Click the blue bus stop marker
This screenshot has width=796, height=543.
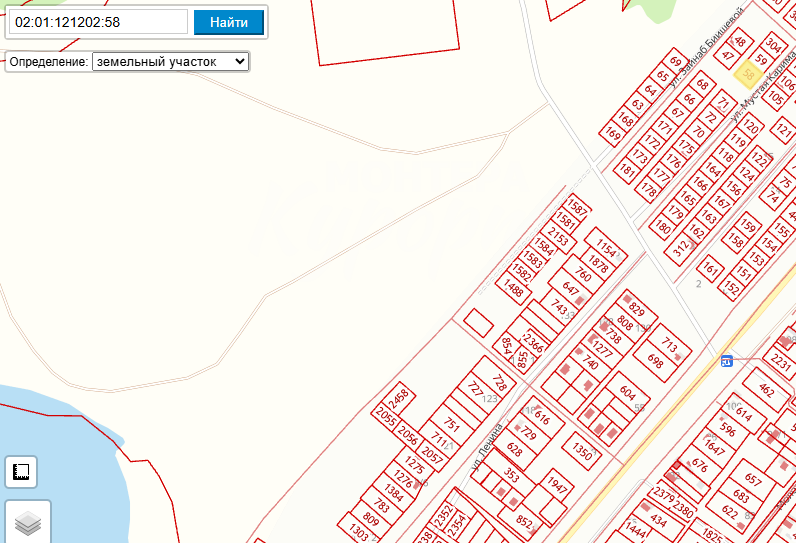[727, 360]
